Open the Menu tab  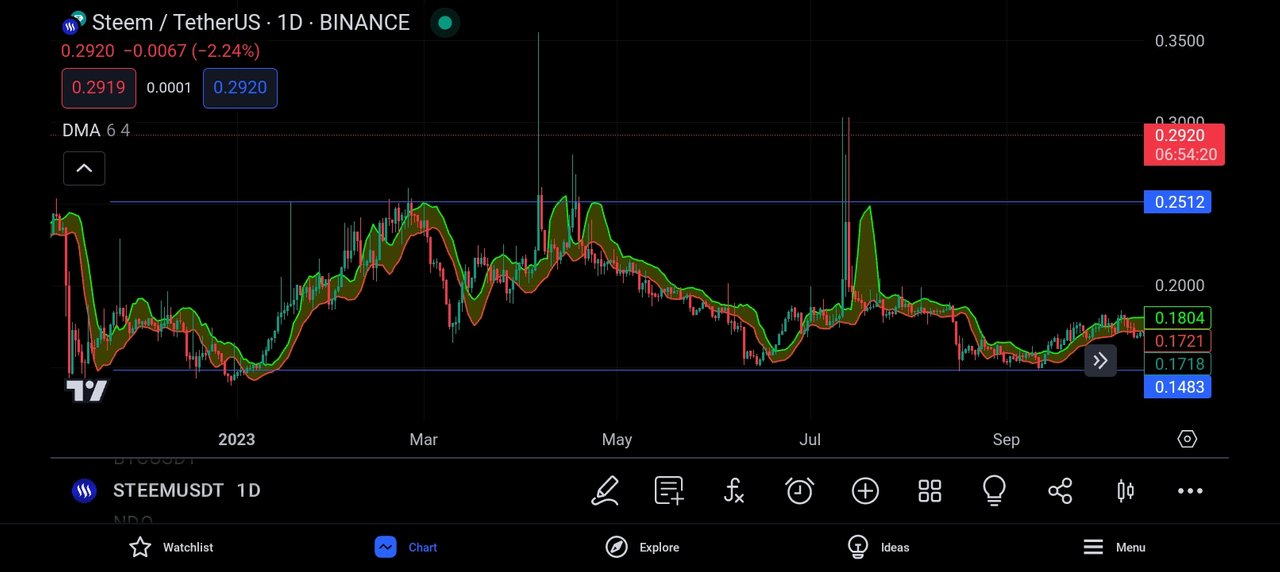click(x=1114, y=547)
